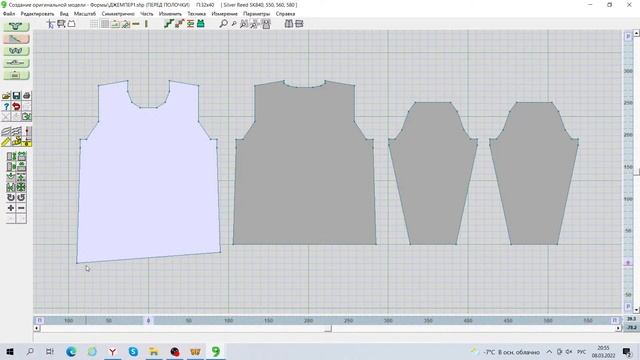Click the save floppy disk icon
The image size is (640, 360).
coord(16,96)
